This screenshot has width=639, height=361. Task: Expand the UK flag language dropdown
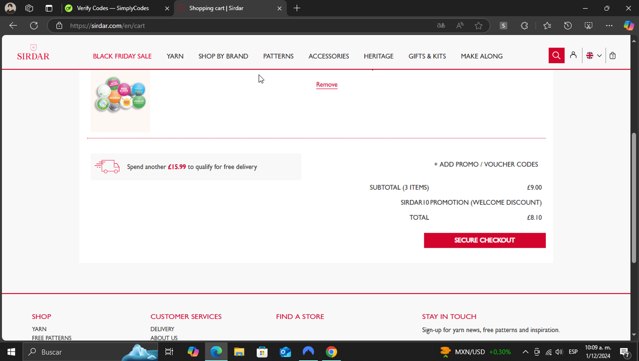click(x=594, y=55)
